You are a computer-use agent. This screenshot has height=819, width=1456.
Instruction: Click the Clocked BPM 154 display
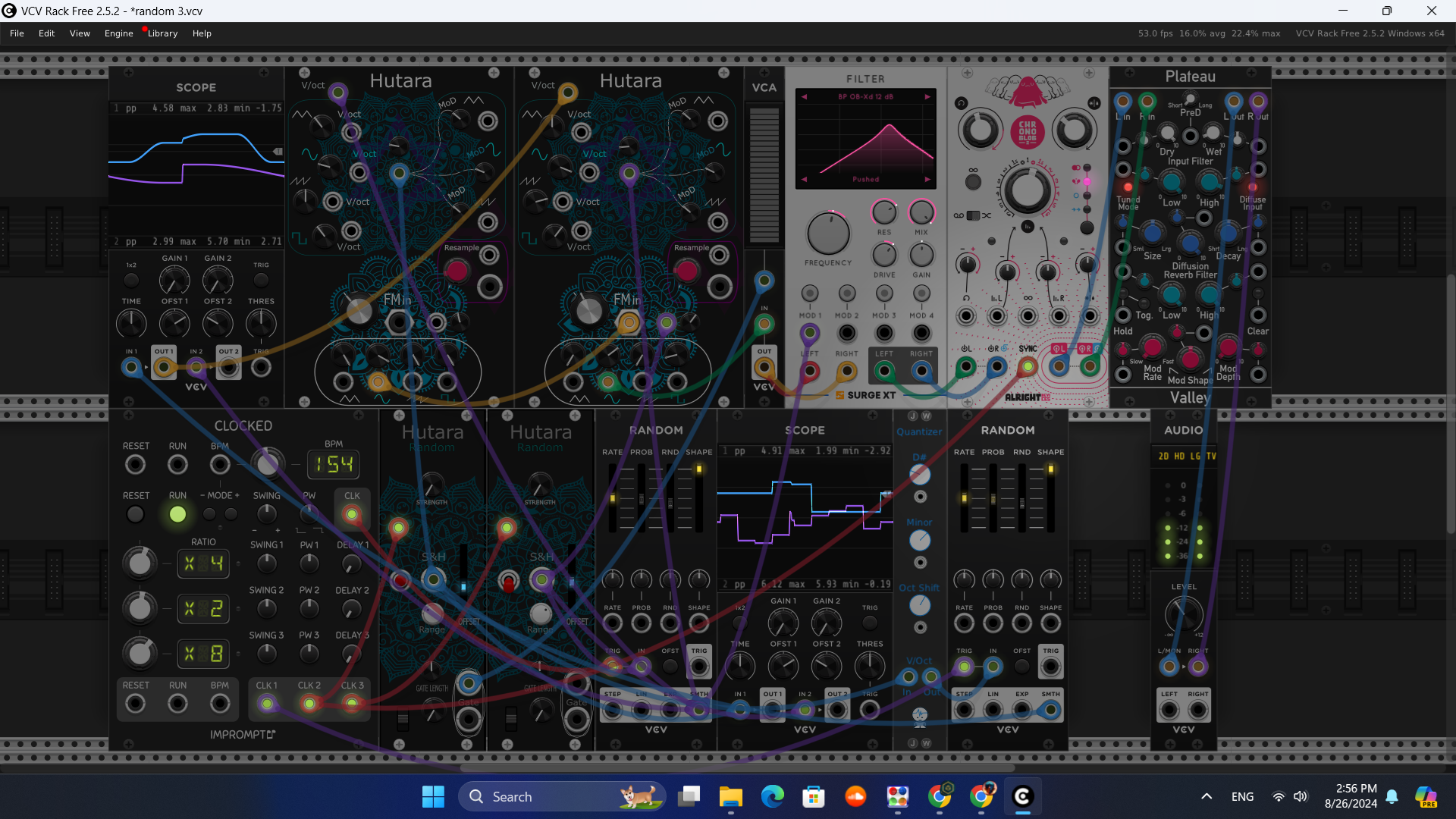coord(334,464)
